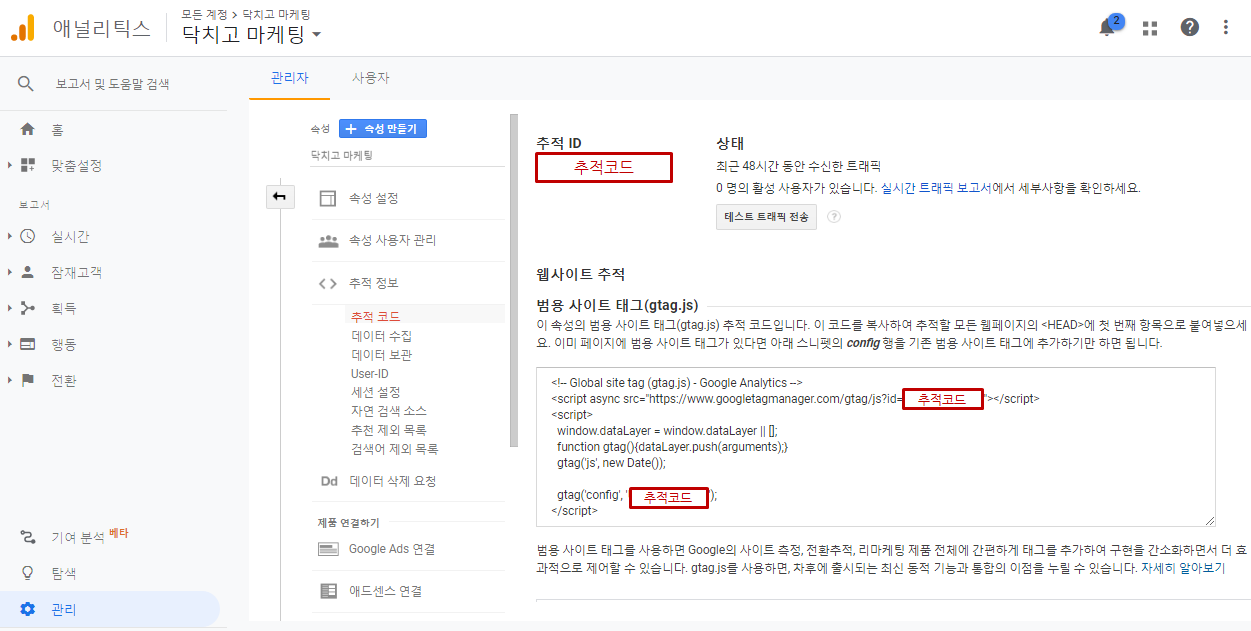Open the help question mark icon
Image resolution: width=1251 pixels, height=631 pixels.
coord(1189,27)
